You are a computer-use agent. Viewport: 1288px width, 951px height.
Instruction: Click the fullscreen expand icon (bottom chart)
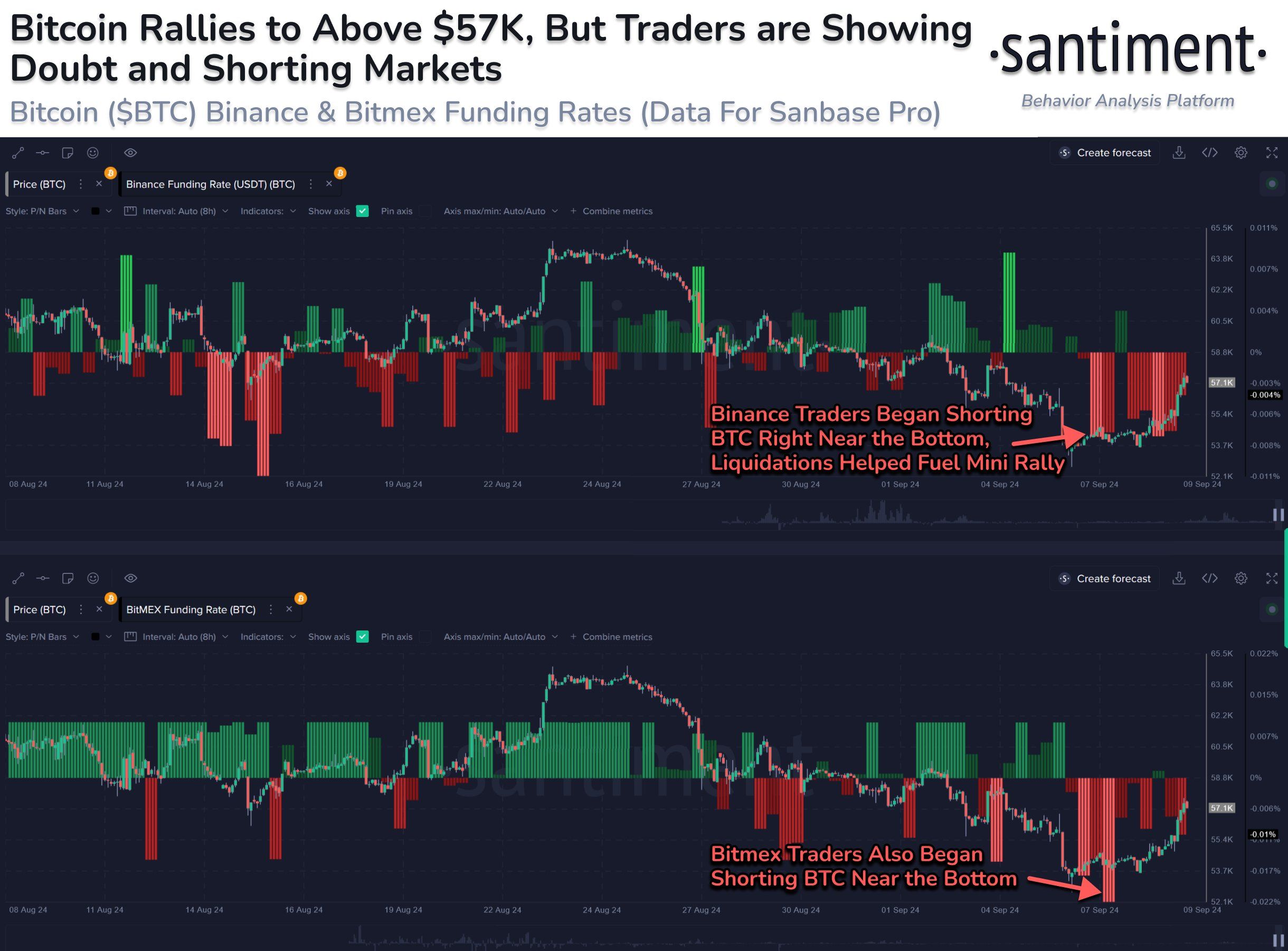[x=1270, y=578]
